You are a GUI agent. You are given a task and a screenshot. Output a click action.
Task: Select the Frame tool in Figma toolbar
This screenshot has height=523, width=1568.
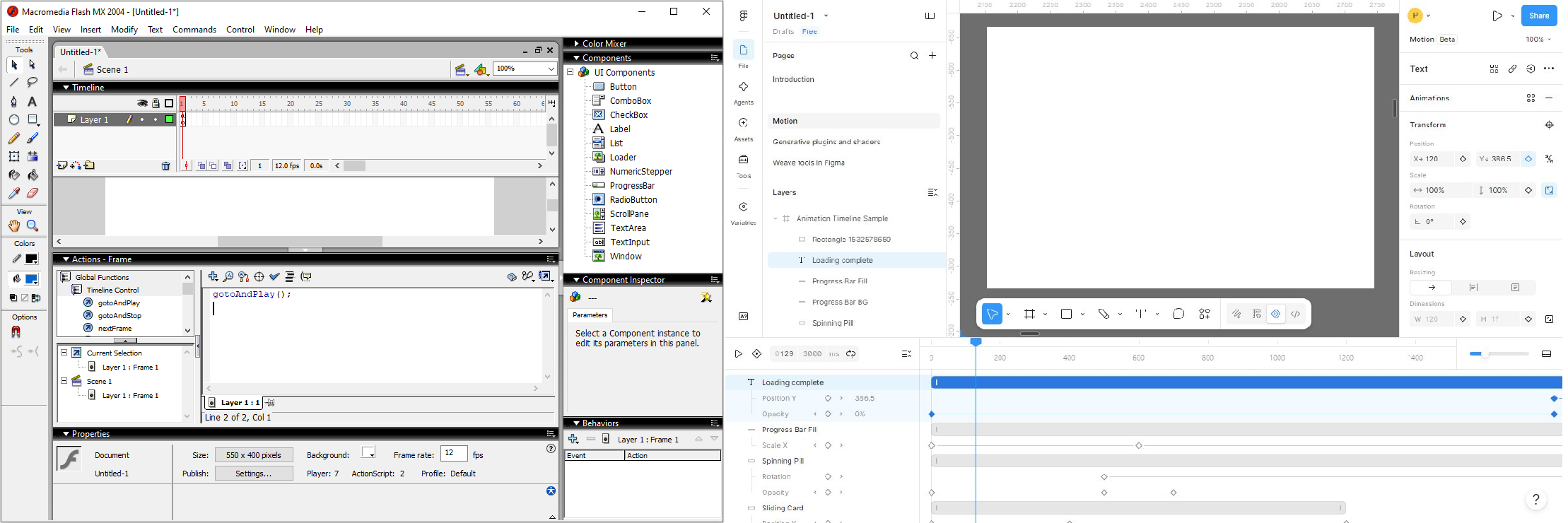(1029, 314)
